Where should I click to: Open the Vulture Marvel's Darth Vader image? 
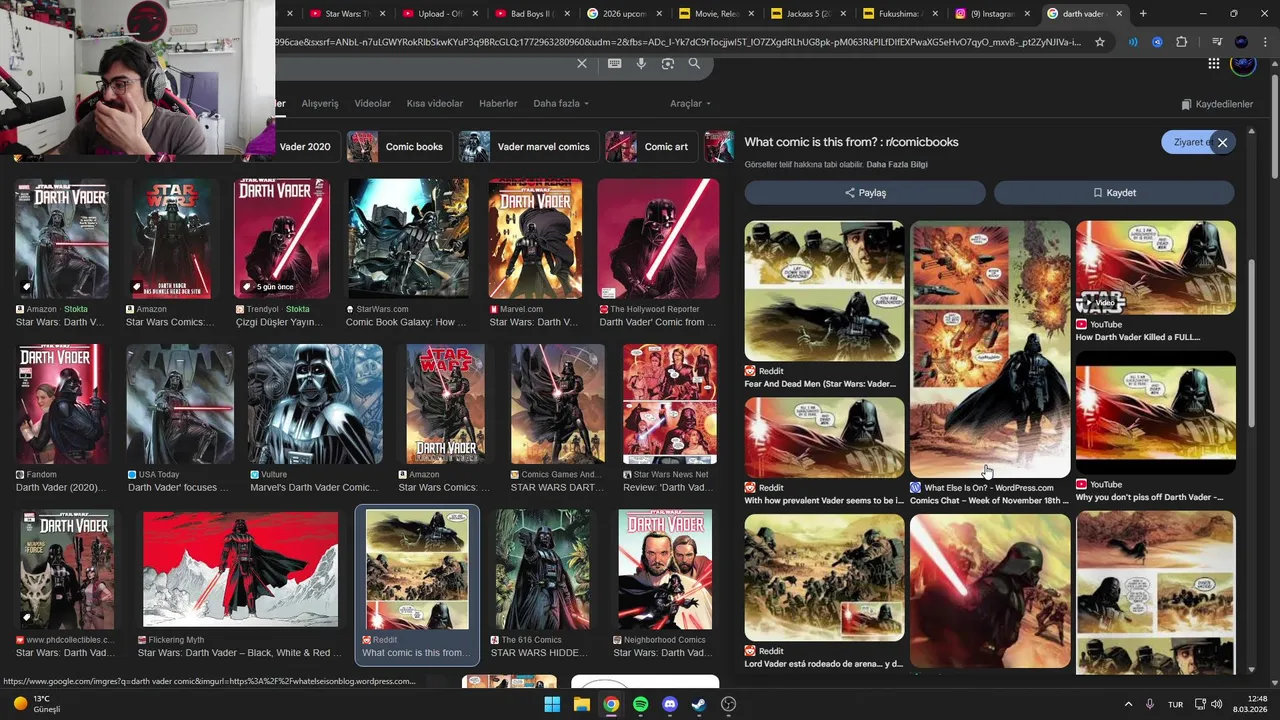(315, 405)
